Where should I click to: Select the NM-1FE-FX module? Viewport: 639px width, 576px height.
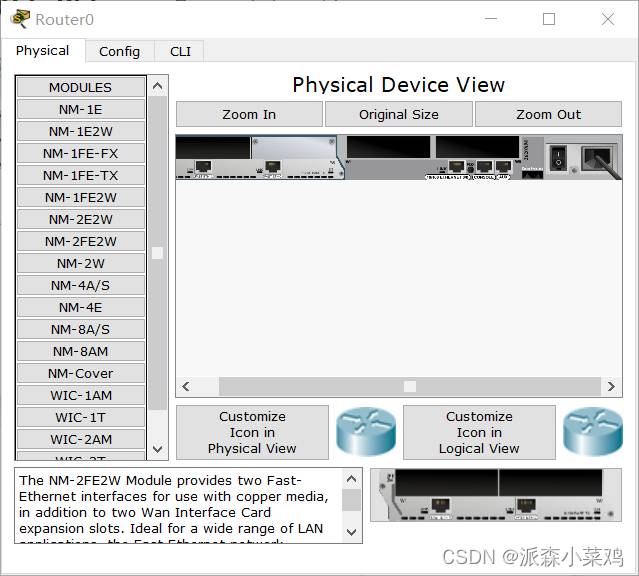click(x=81, y=153)
